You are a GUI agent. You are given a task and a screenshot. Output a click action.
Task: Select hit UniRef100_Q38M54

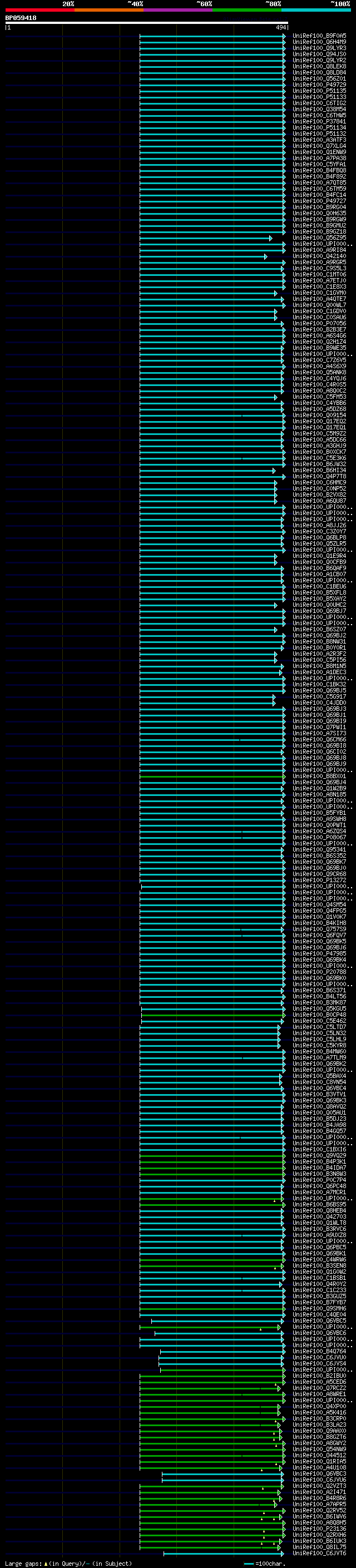(319, 109)
